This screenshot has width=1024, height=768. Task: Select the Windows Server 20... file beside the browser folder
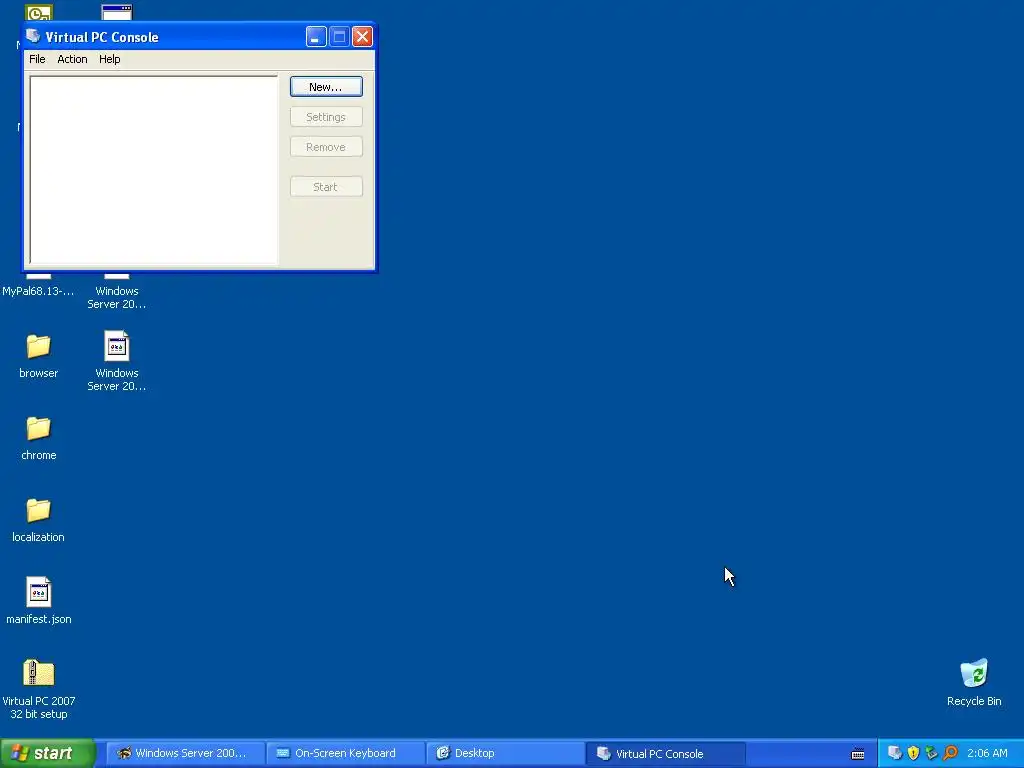[x=117, y=346]
